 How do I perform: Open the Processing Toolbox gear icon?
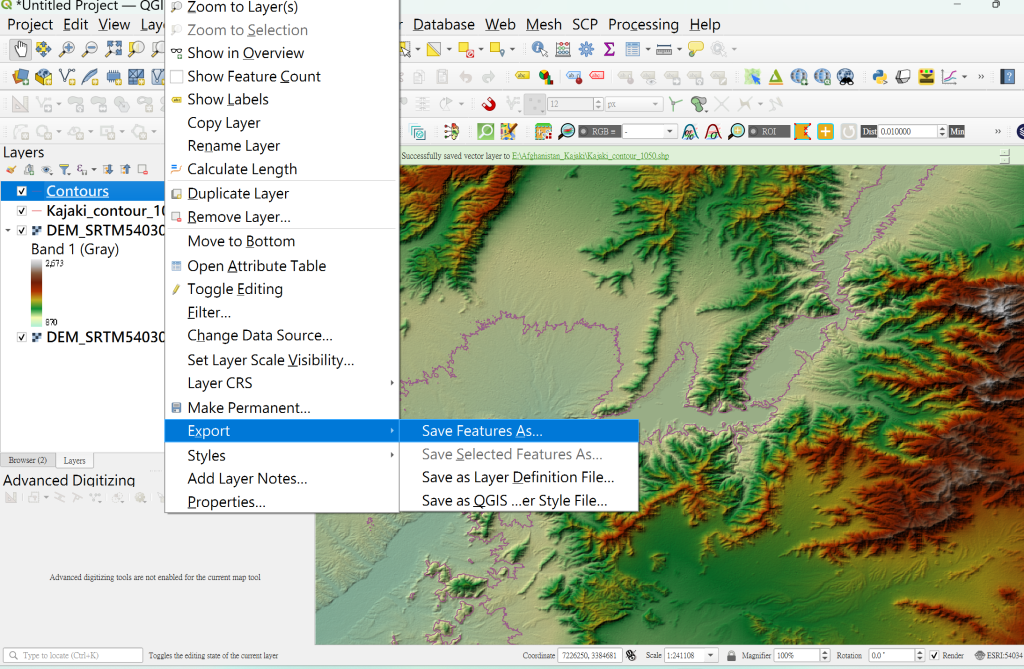pos(586,49)
